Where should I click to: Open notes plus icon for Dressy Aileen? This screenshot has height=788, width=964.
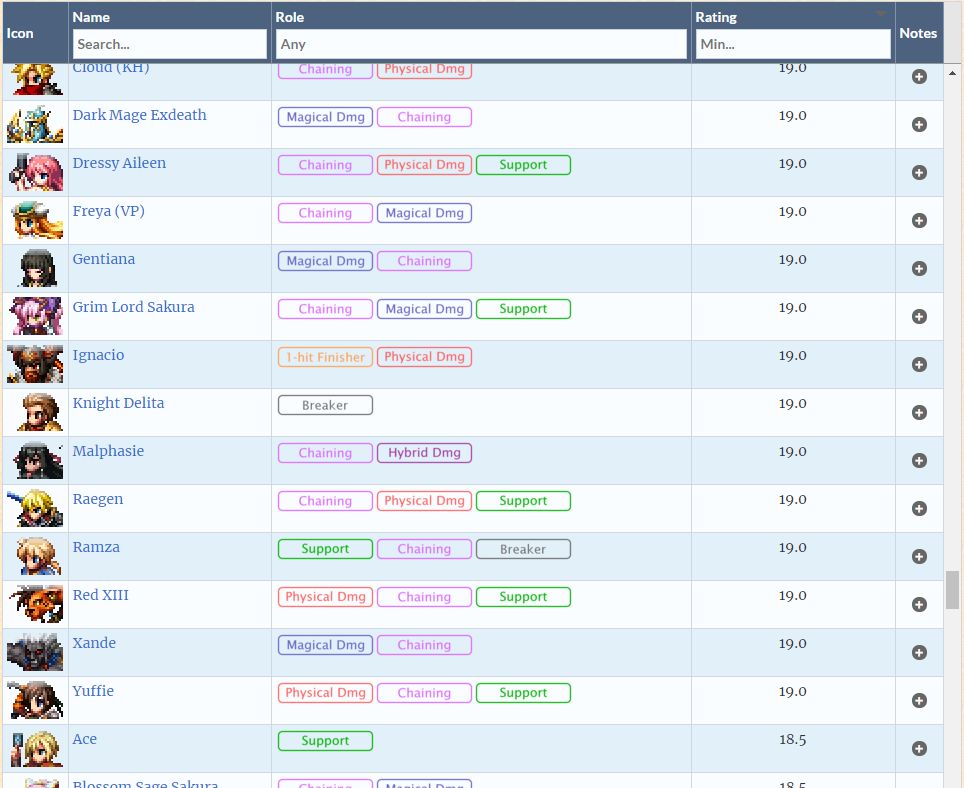pos(919,173)
